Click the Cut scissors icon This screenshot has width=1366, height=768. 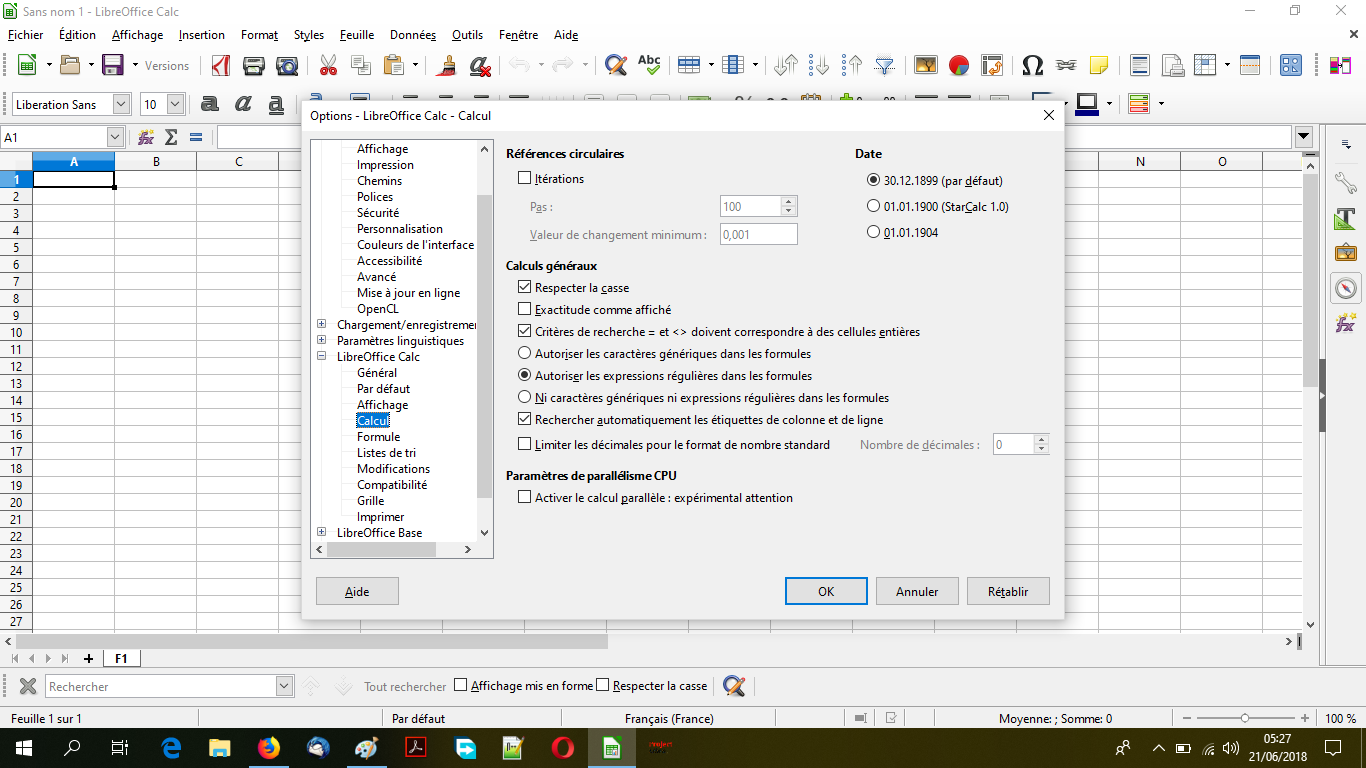coord(328,65)
